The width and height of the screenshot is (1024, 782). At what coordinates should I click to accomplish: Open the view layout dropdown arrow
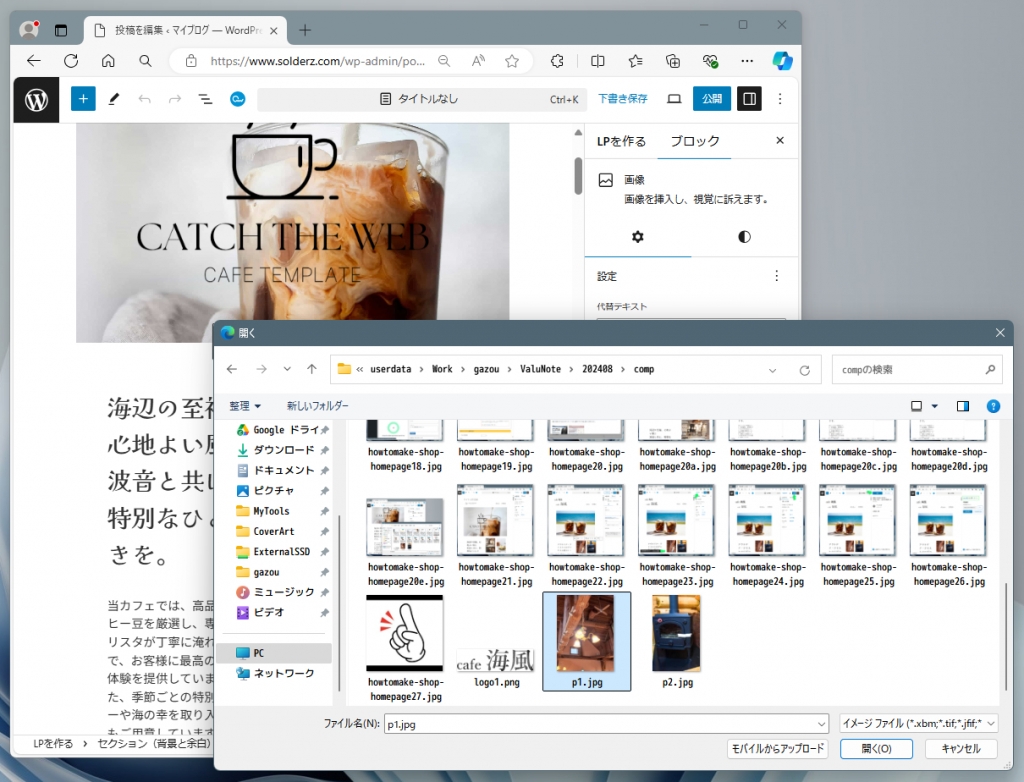[935, 406]
